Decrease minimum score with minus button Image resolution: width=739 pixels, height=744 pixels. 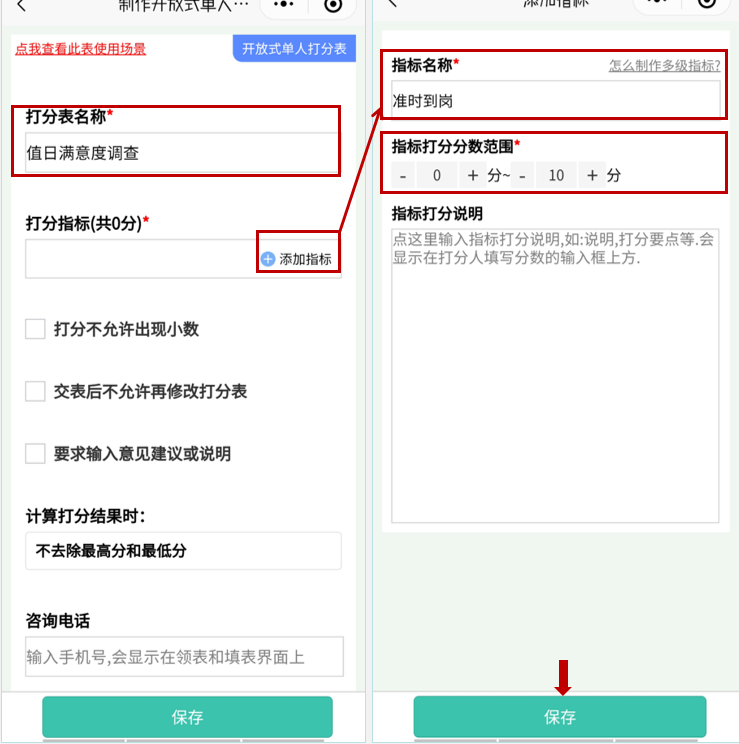coord(403,176)
